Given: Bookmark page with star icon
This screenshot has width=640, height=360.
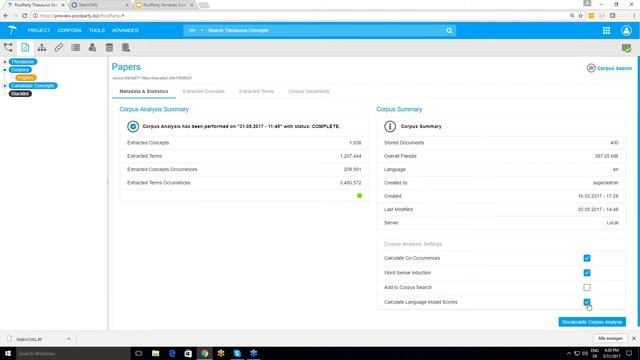Looking at the screenshot, I should click(x=580, y=16).
